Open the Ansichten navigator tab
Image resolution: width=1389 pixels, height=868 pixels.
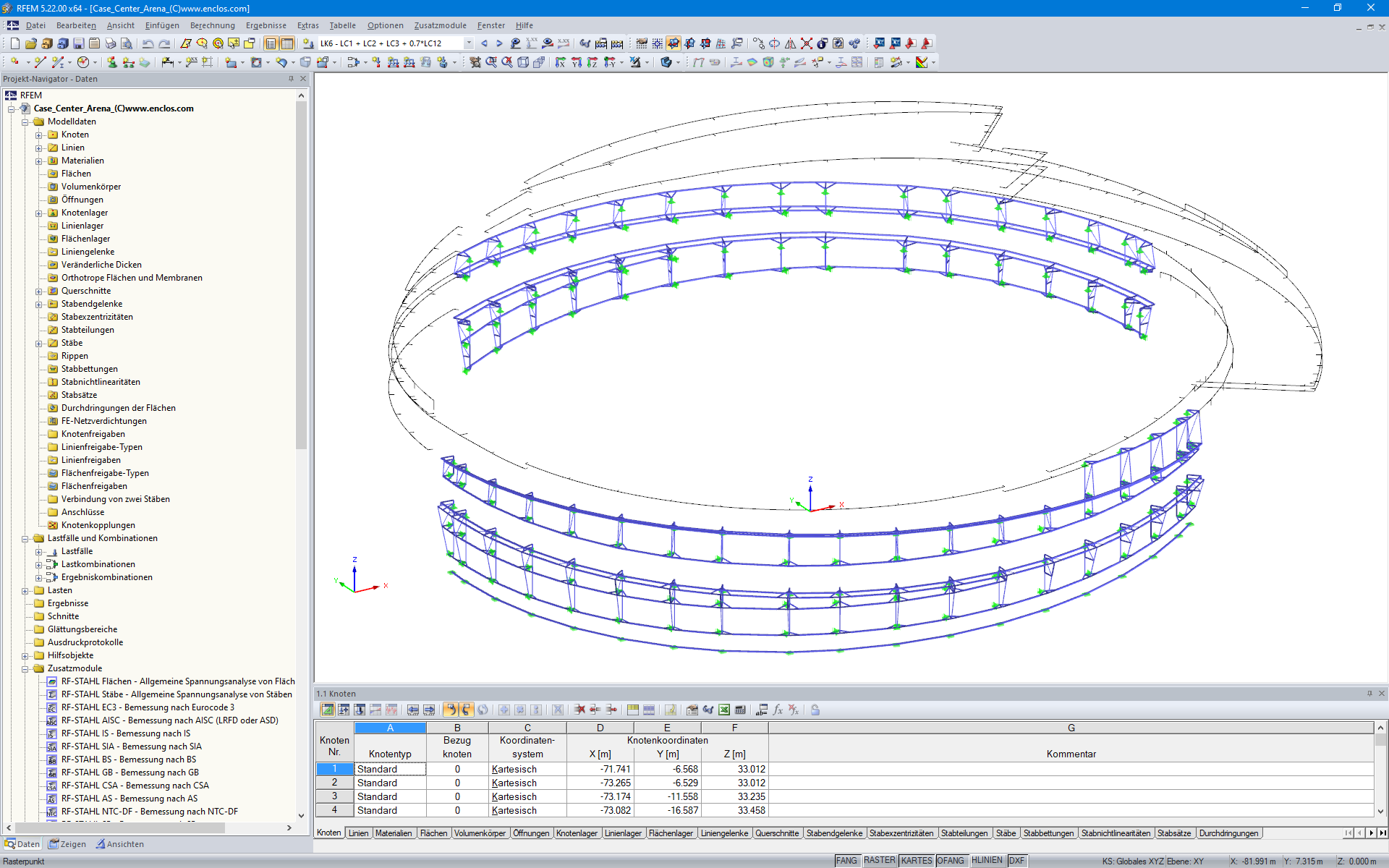120,844
